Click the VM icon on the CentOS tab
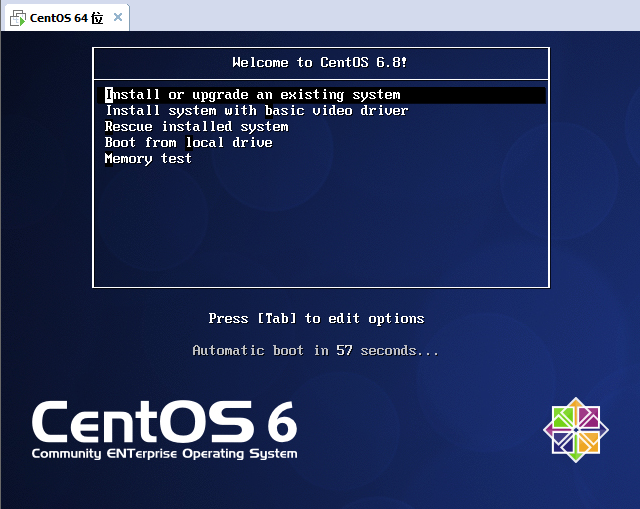The image size is (640, 509). point(18,18)
